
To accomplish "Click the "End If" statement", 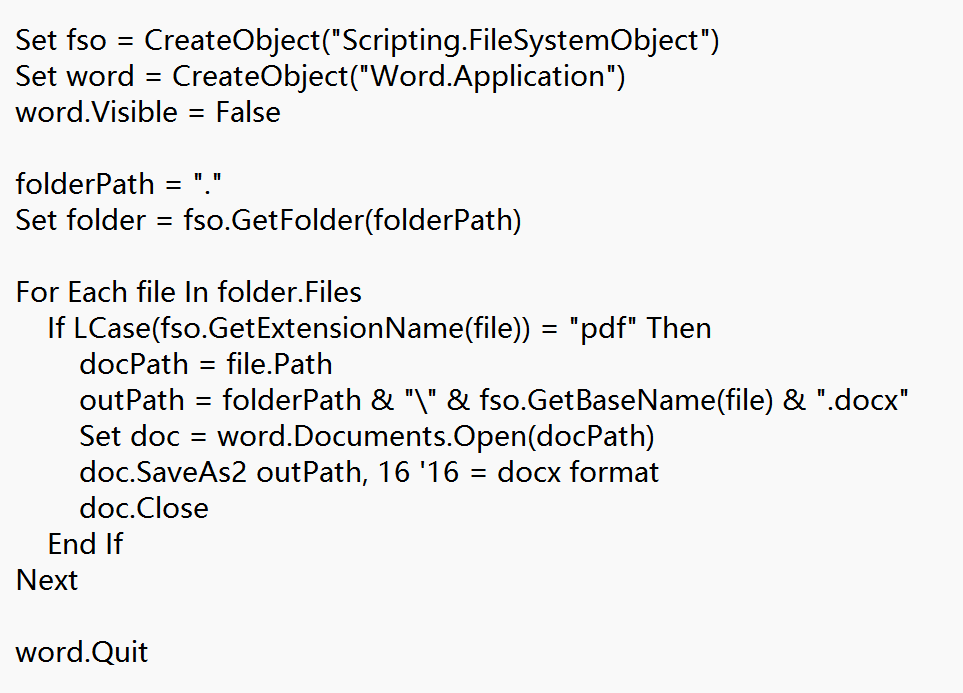I will [x=86, y=545].
